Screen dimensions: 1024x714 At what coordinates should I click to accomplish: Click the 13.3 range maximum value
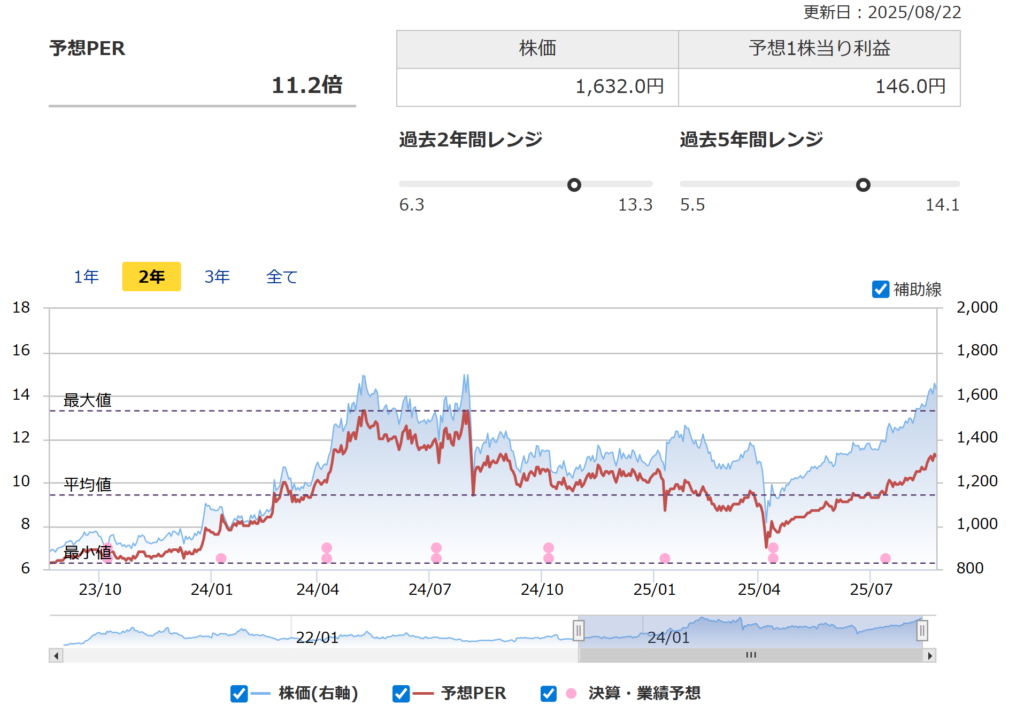tap(635, 205)
